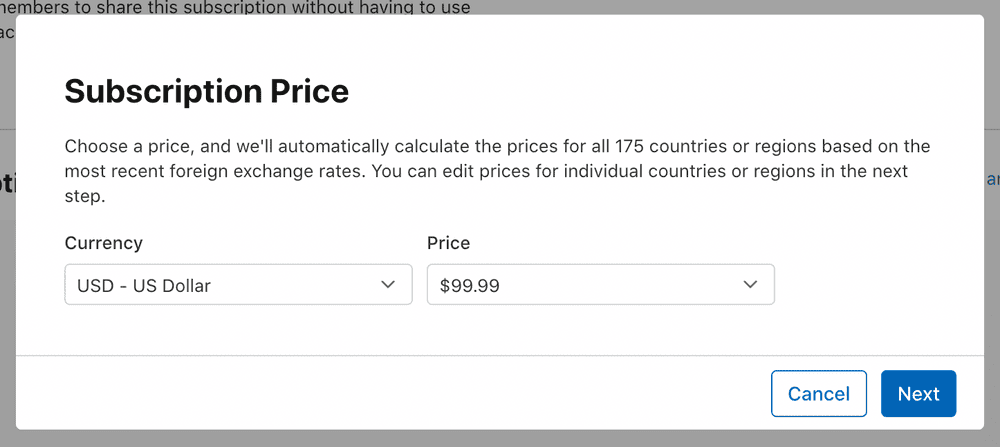Viewport: 1000px width, 447px height.
Task: Click the Price field label
Action: (x=448, y=243)
